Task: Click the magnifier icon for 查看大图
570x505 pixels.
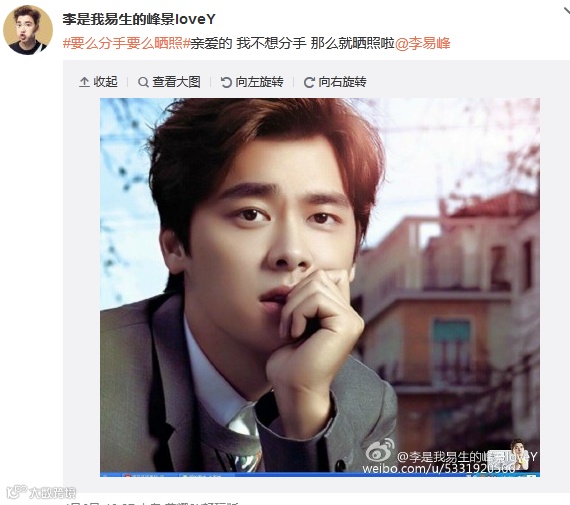Action: (143, 82)
